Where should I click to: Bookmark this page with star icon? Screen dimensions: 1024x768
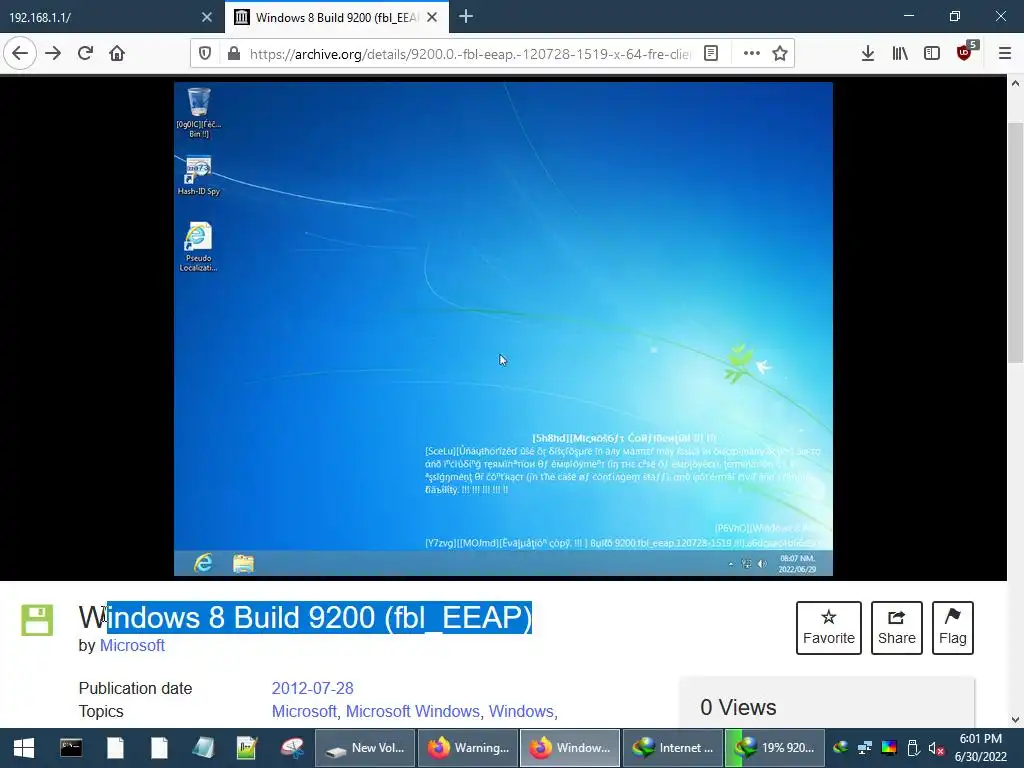tap(780, 54)
